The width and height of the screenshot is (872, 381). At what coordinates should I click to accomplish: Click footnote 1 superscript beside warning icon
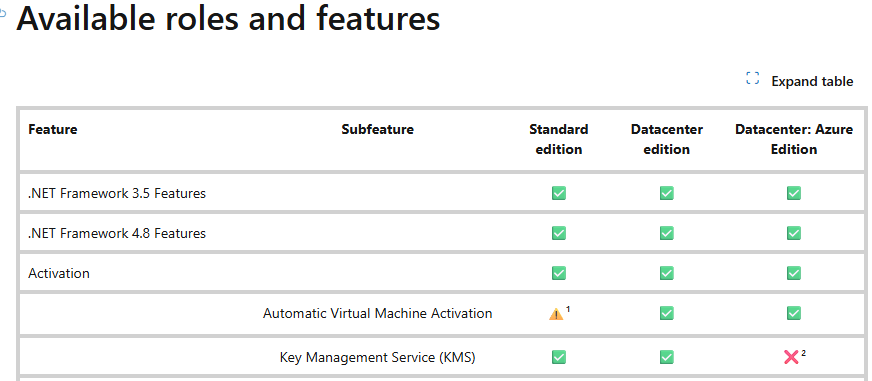(568, 309)
